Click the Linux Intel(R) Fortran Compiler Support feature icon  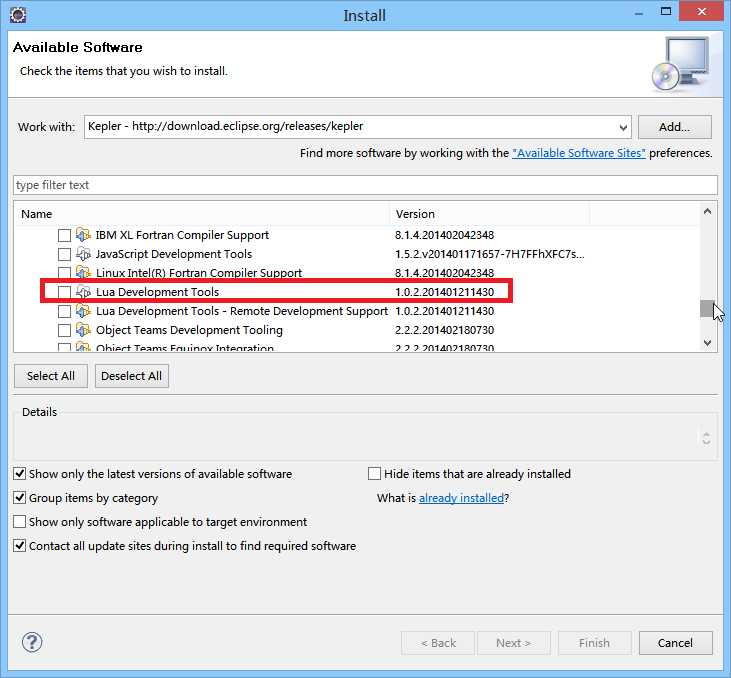click(x=83, y=272)
